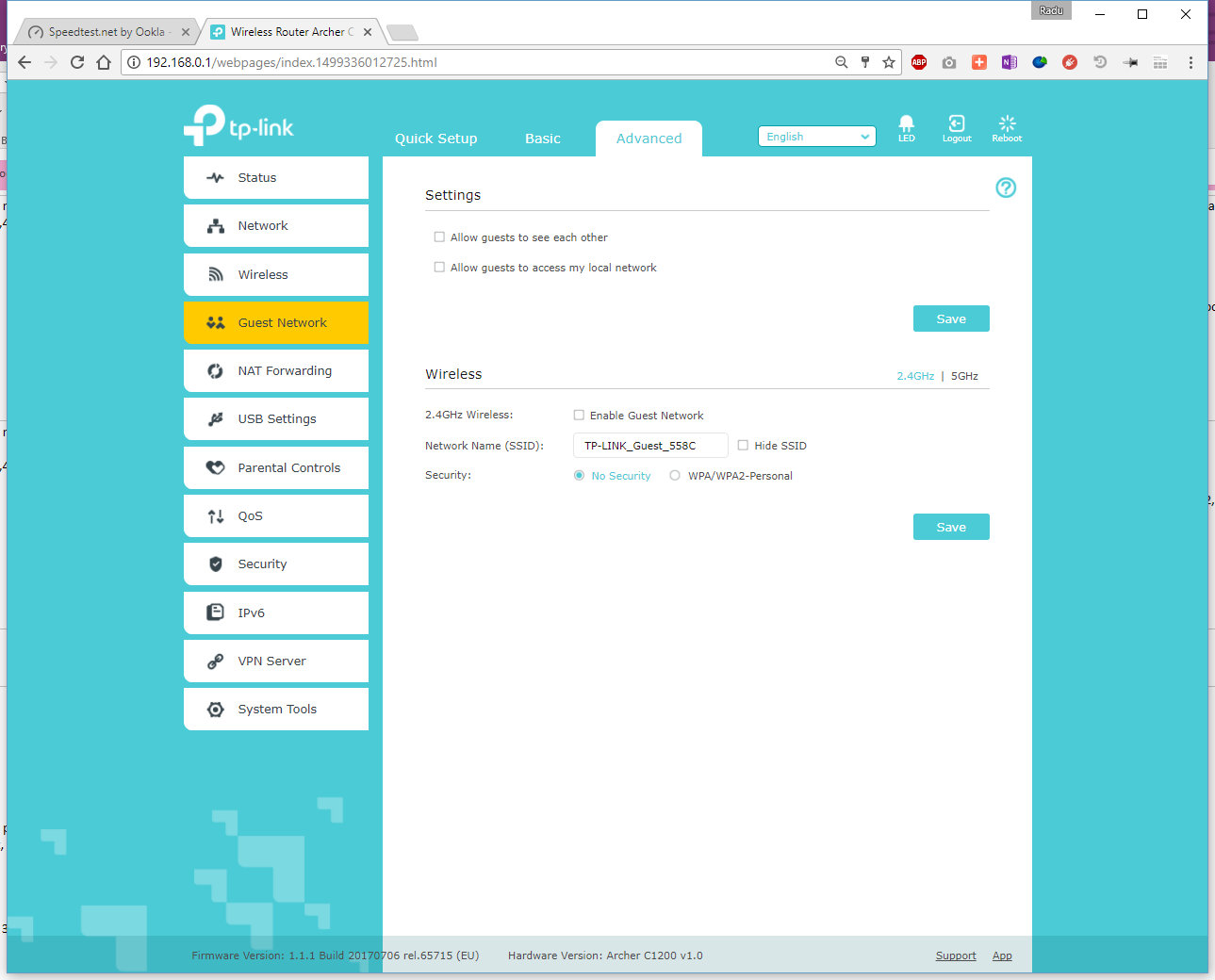Save the Wireless guest network settings
Screen dimensions: 1215x980
tap(950, 528)
